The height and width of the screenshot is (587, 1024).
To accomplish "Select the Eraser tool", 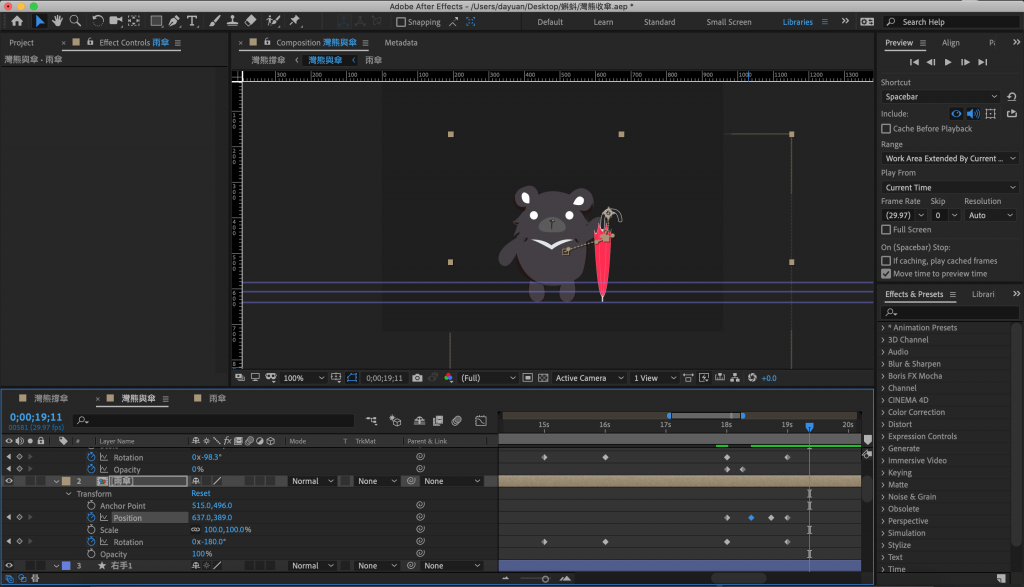I will coord(250,21).
